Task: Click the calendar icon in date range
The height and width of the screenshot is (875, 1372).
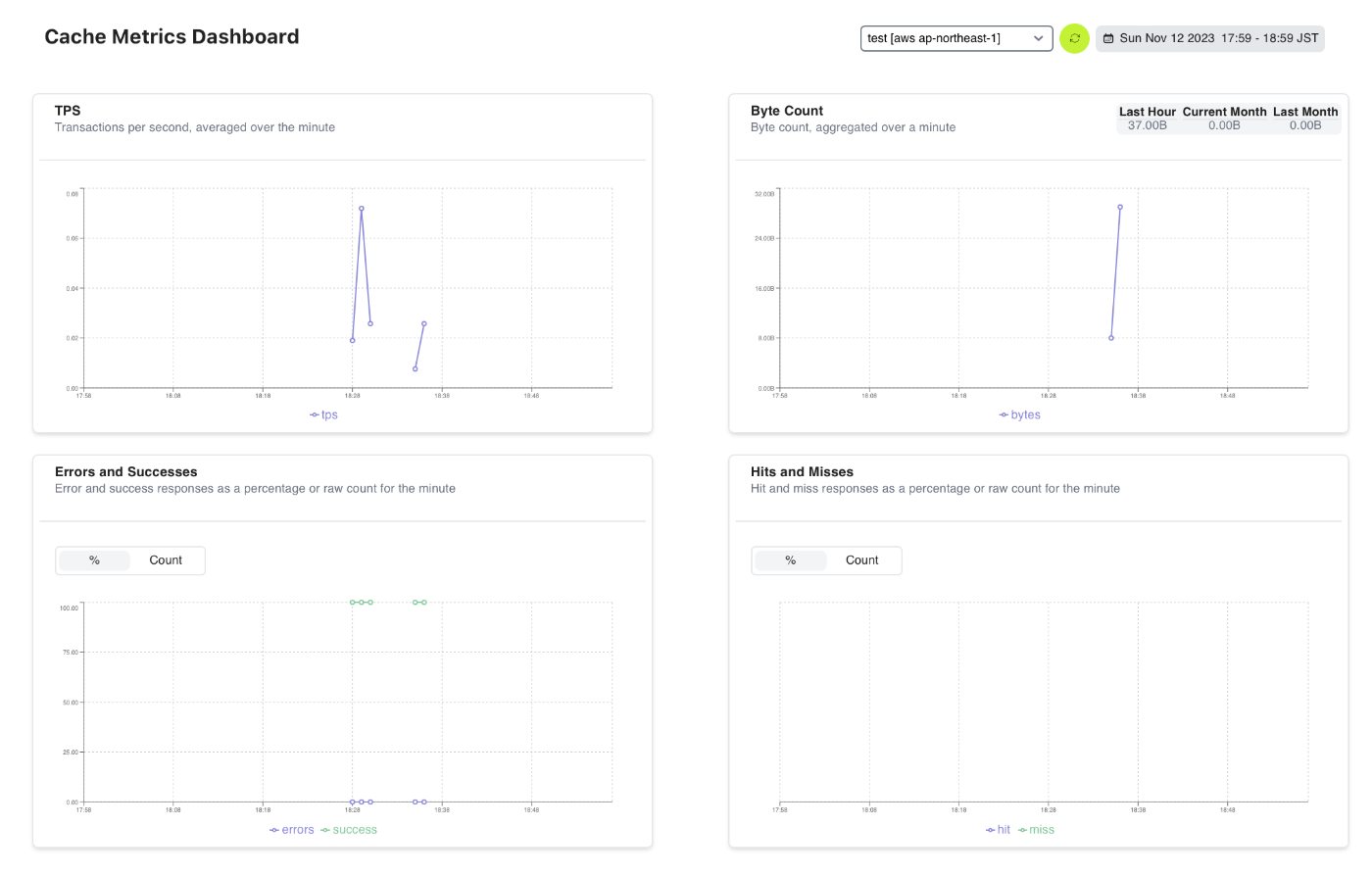Action: tap(1108, 38)
